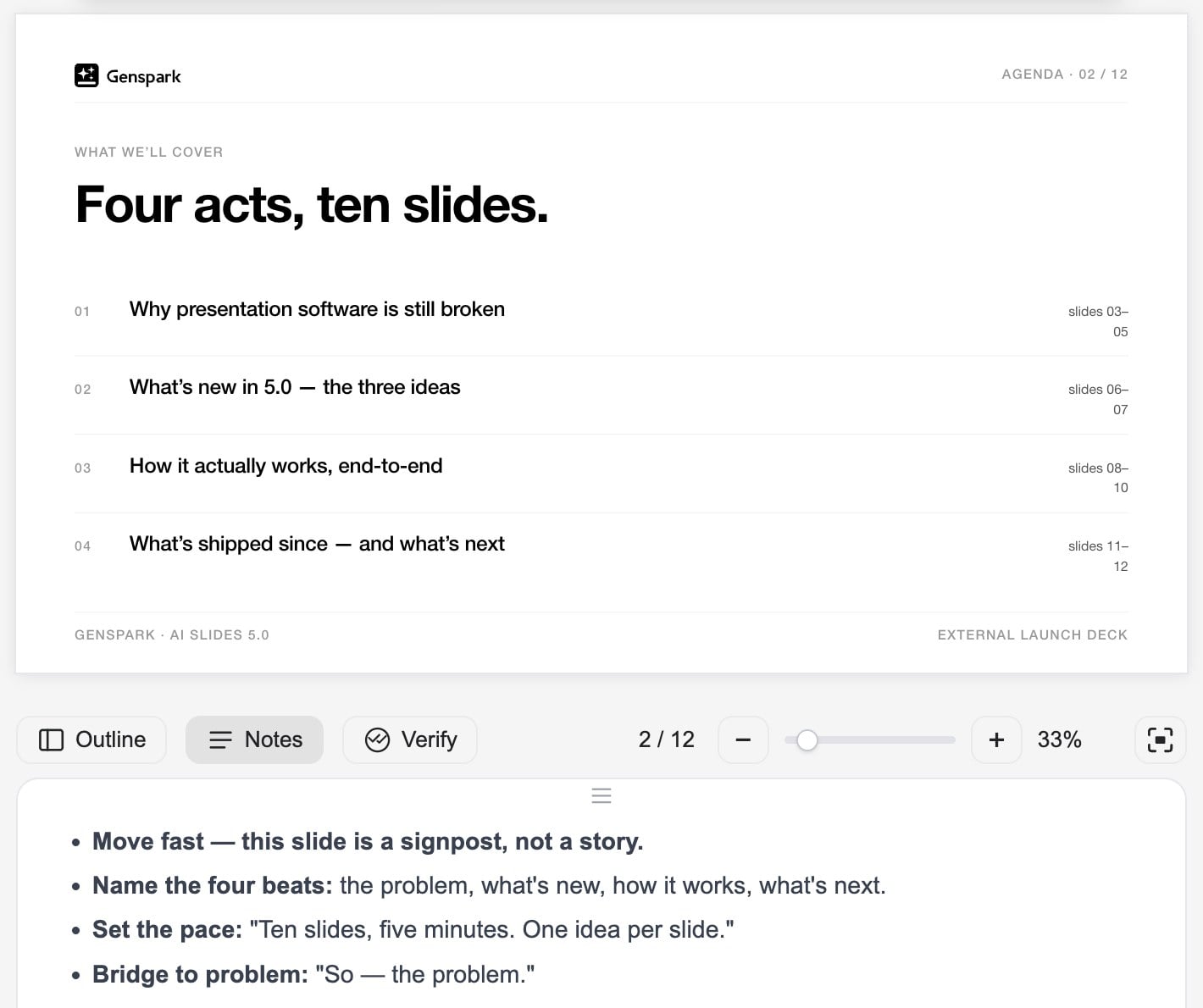Click the Genspark logo icon
1203x1008 pixels.
pyautogui.click(x=86, y=75)
